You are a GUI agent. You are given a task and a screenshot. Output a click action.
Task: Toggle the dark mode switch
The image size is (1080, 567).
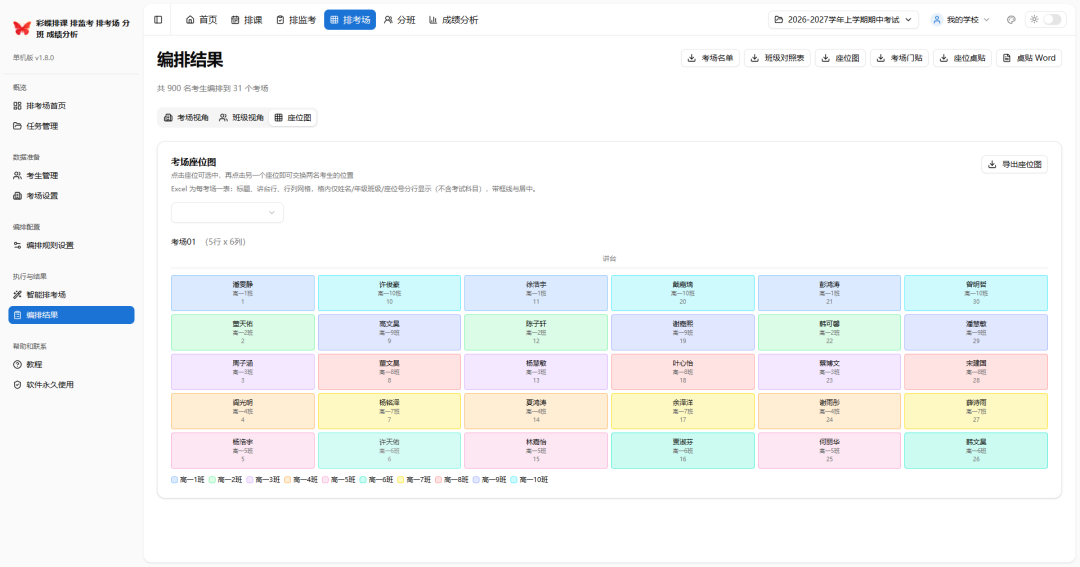(x=1052, y=20)
